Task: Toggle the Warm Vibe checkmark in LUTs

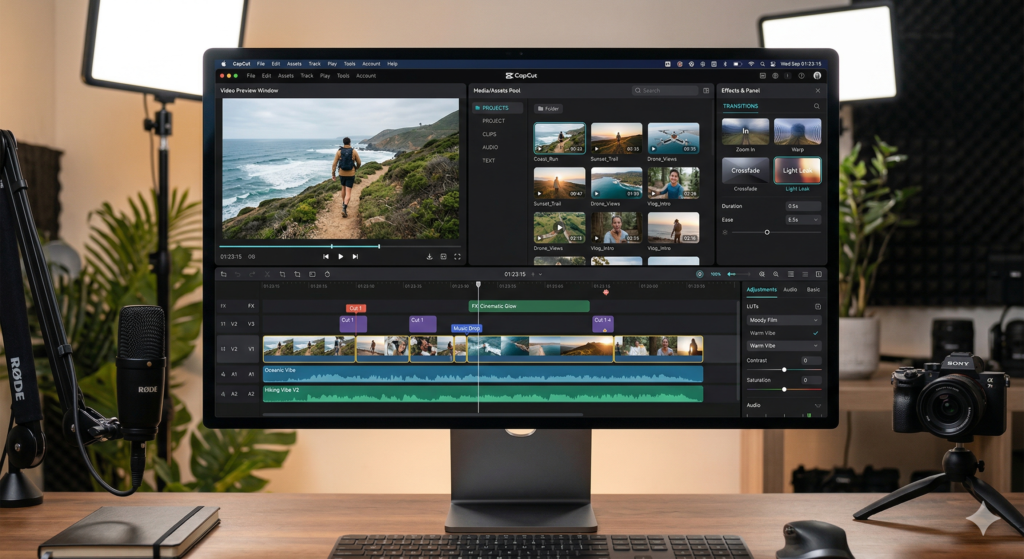Action: 816,333
